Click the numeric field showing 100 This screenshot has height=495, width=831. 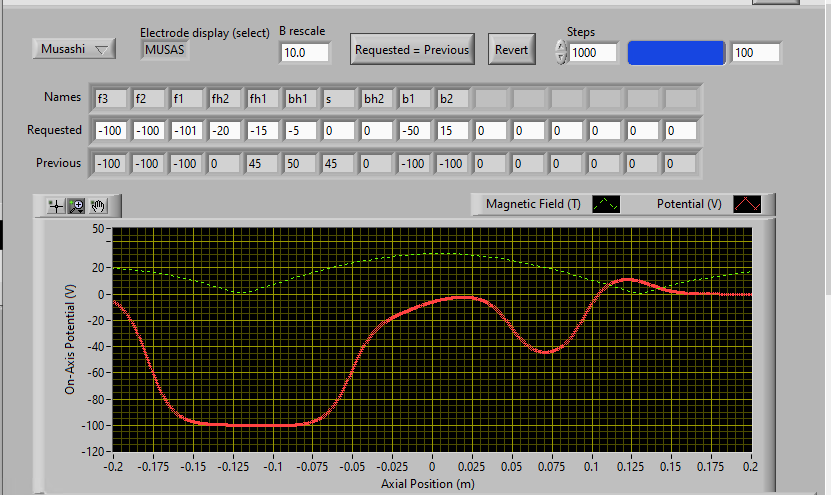[x=755, y=52]
